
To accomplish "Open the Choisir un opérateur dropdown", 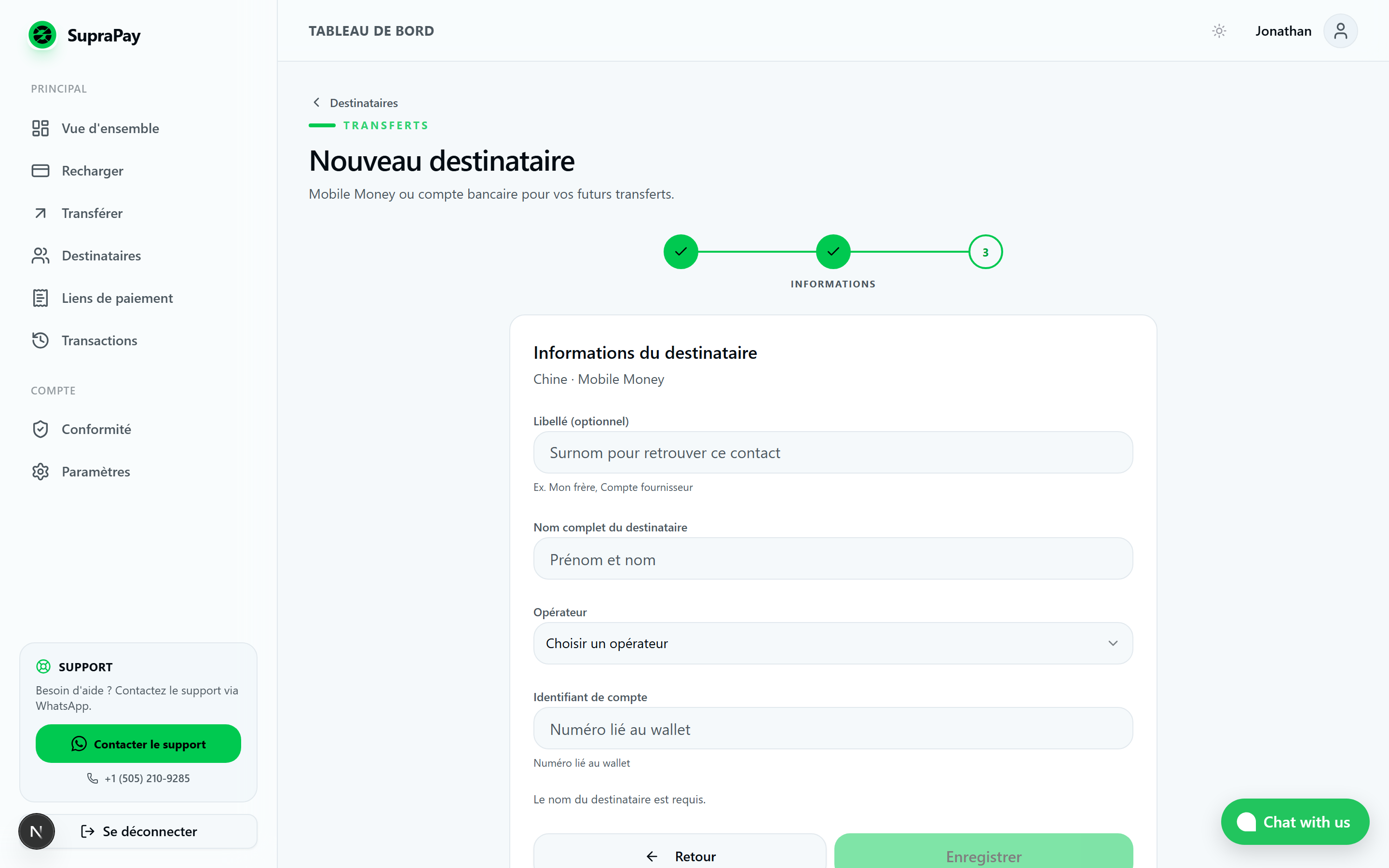I will click(833, 643).
